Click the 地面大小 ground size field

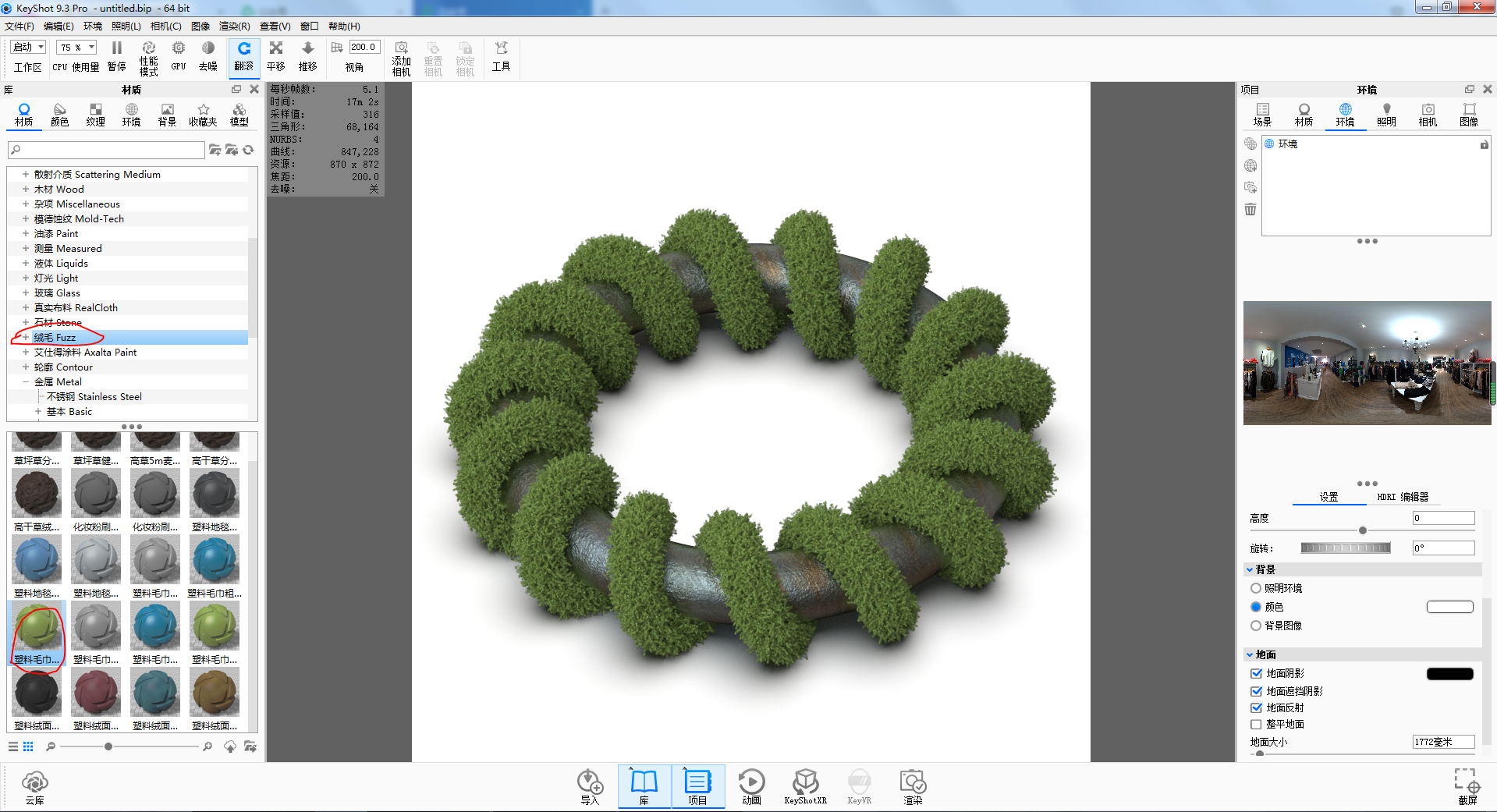click(1443, 742)
